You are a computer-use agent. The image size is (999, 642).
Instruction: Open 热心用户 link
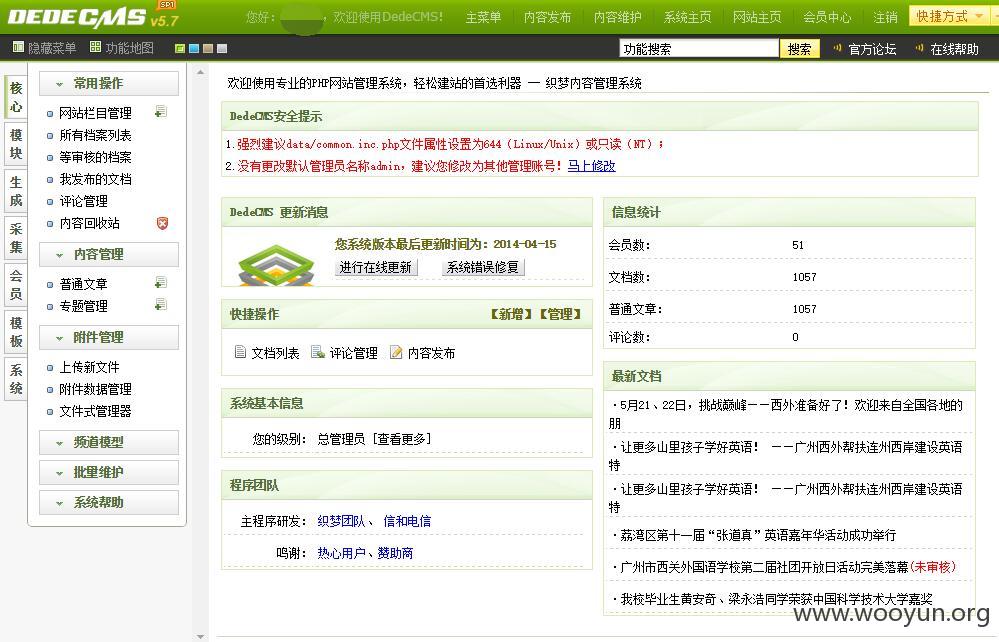click(x=341, y=553)
